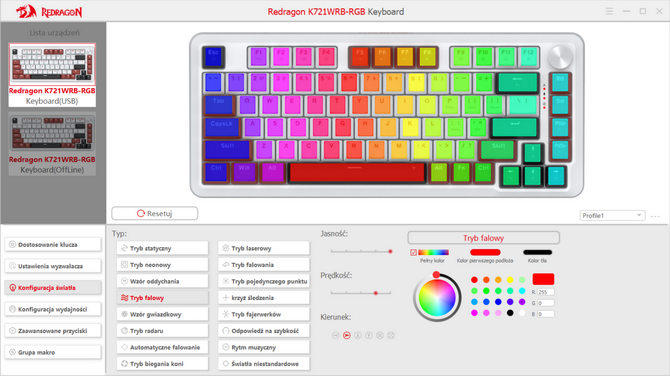Select the outward direction icon, last under Kierunek
670x376 pixels.
[x=391, y=335]
